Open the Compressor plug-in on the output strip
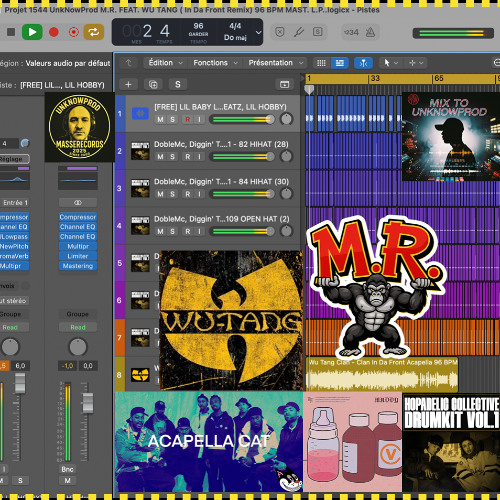This screenshot has height=500, width=500. pos(78,217)
